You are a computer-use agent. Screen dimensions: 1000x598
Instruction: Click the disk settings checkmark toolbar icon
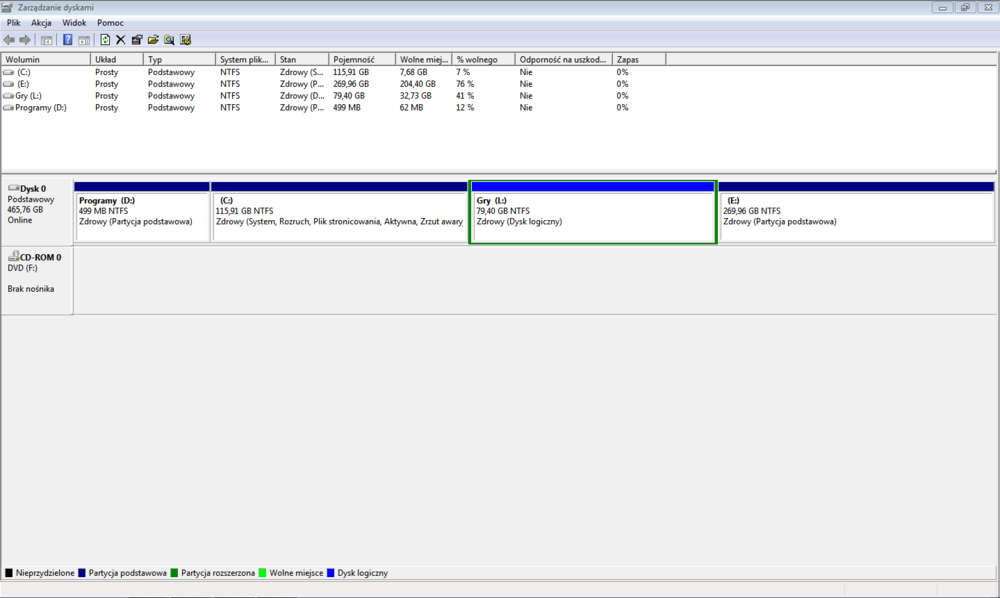pyautogui.click(x=186, y=40)
